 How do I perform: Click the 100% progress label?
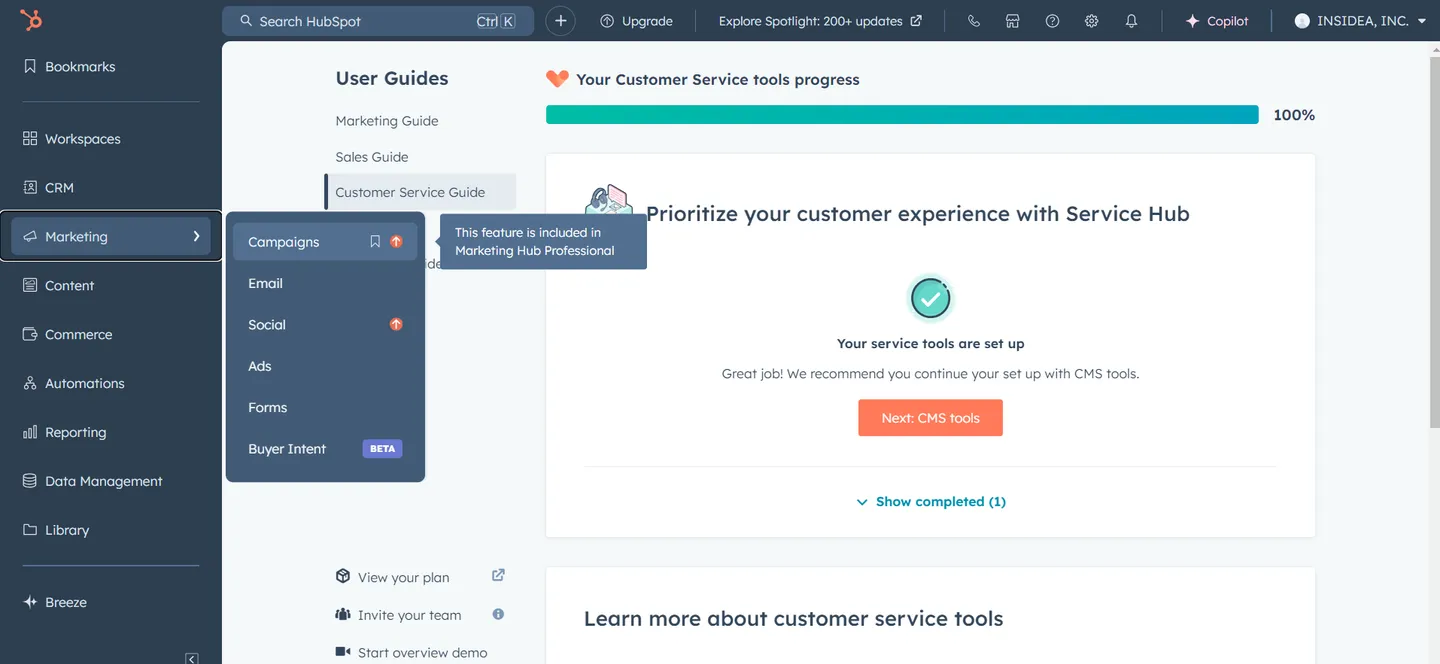click(x=1294, y=115)
